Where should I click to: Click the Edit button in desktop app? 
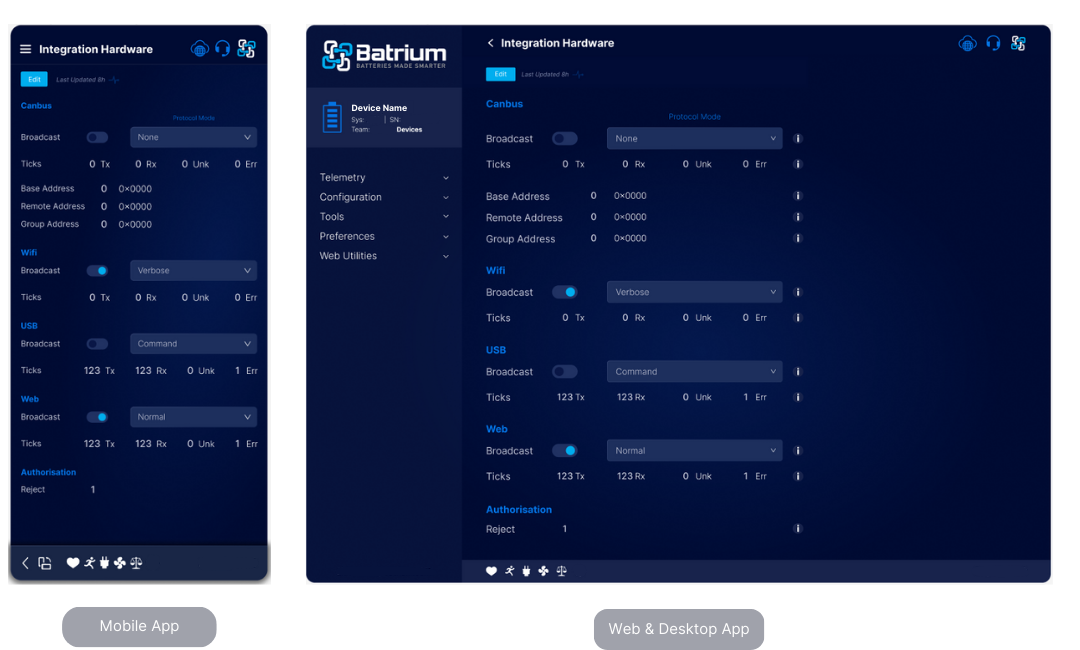(x=501, y=74)
